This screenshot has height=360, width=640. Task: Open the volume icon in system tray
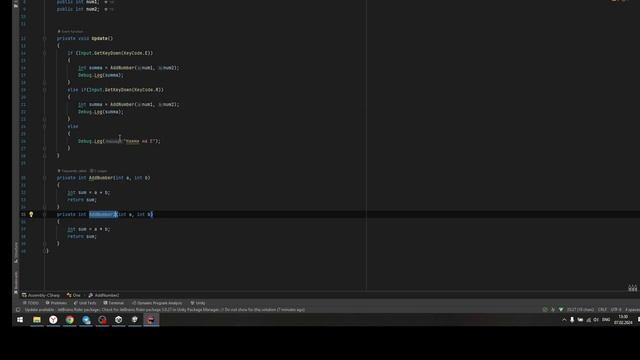[x=596, y=320]
